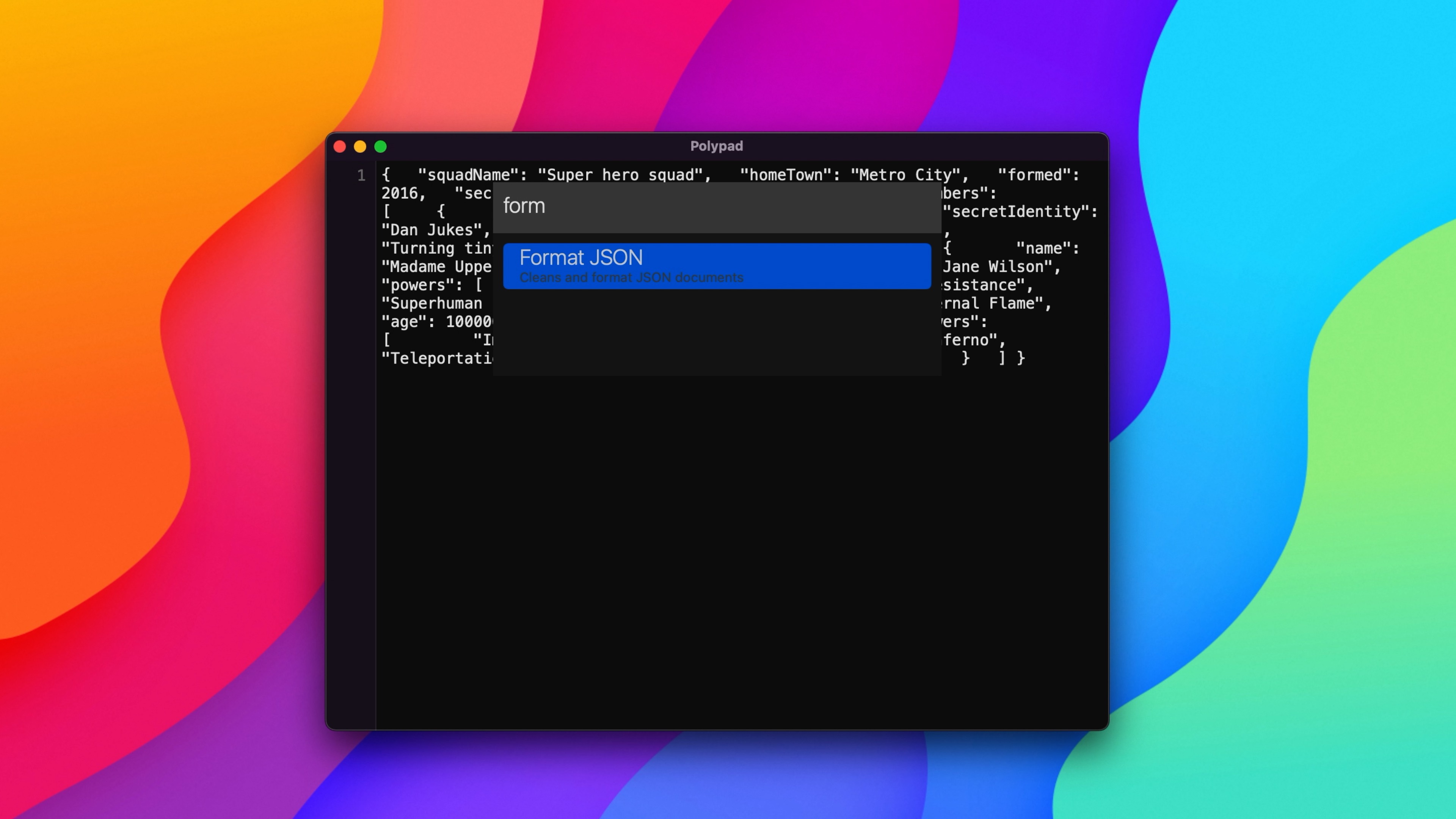Click empty area below command results
Image resolution: width=1456 pixels, height=819 pixels.
pyautogui.click(x=716, y=334)
